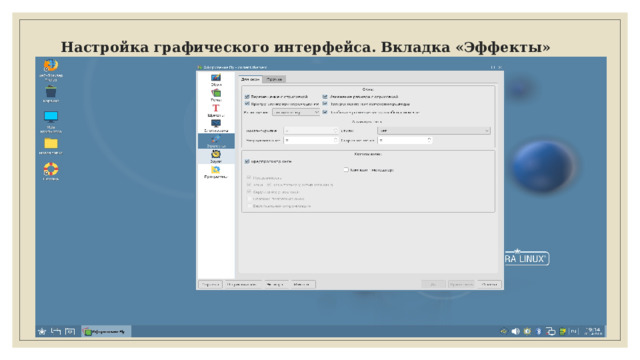Switch to the first tab Для окон

pyautogui.click(x=250, y=79)
